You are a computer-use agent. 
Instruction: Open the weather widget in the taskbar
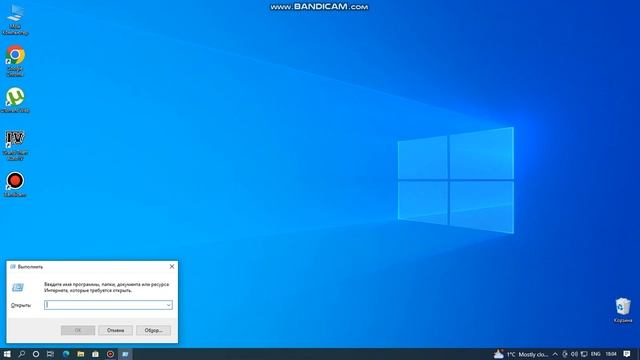click(521, 354)
